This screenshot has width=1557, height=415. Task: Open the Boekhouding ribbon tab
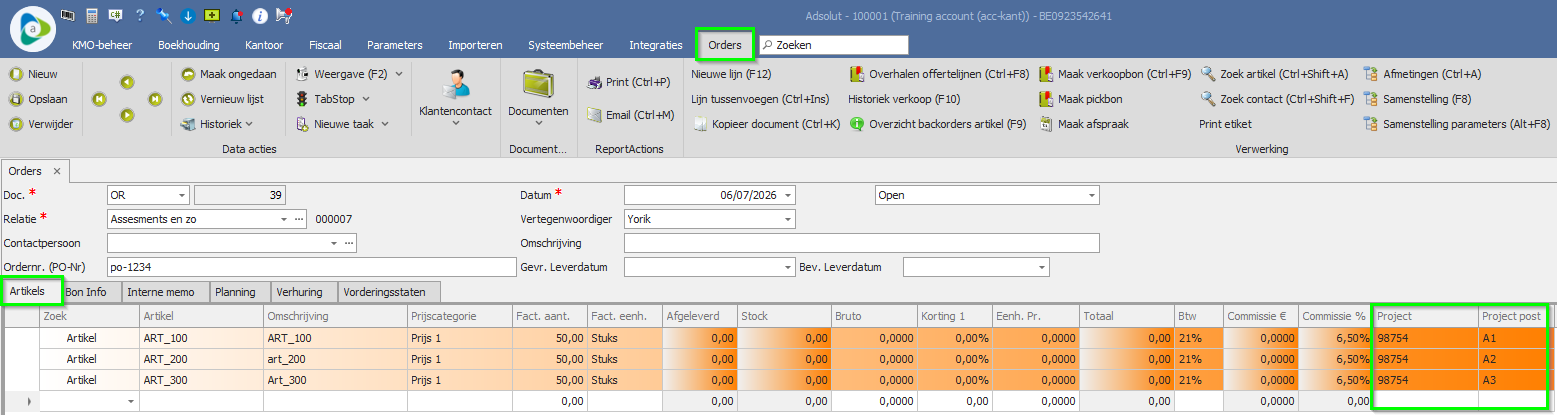(x=188, y=45)
